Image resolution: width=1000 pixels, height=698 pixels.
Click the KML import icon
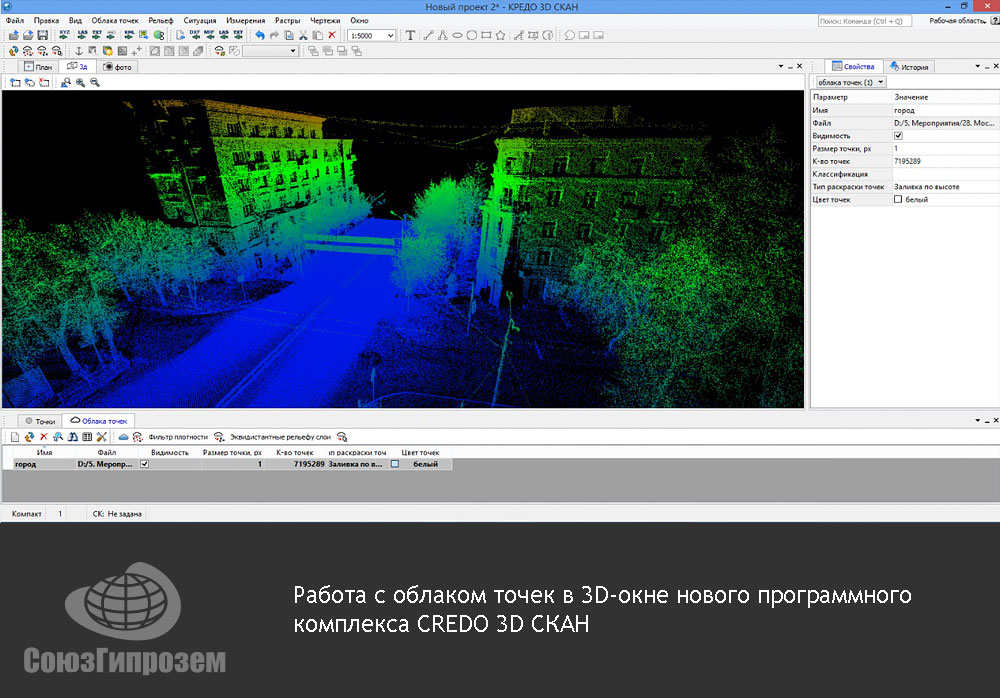[x=129, y=35]
